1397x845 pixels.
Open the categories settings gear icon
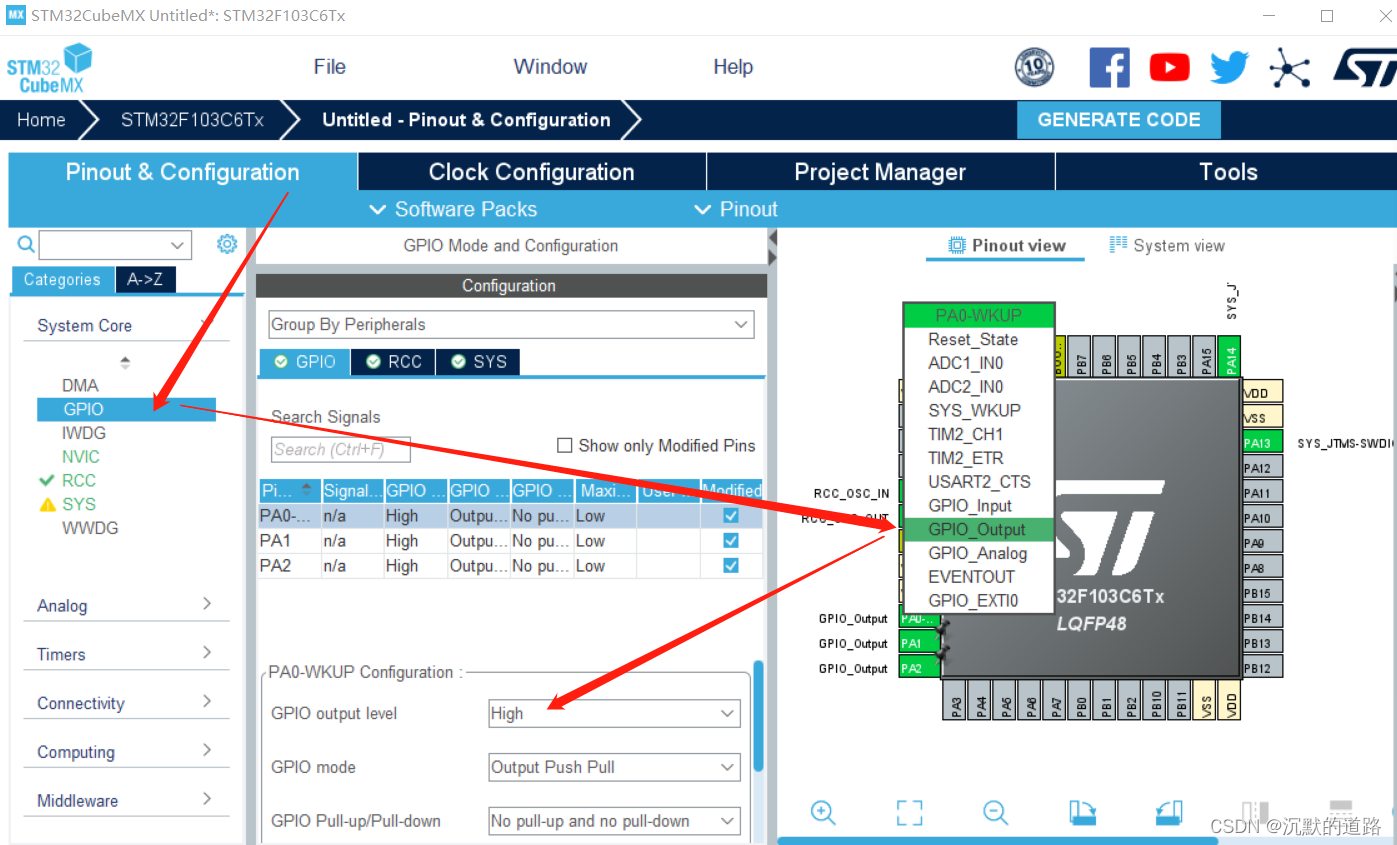[227, 244]
